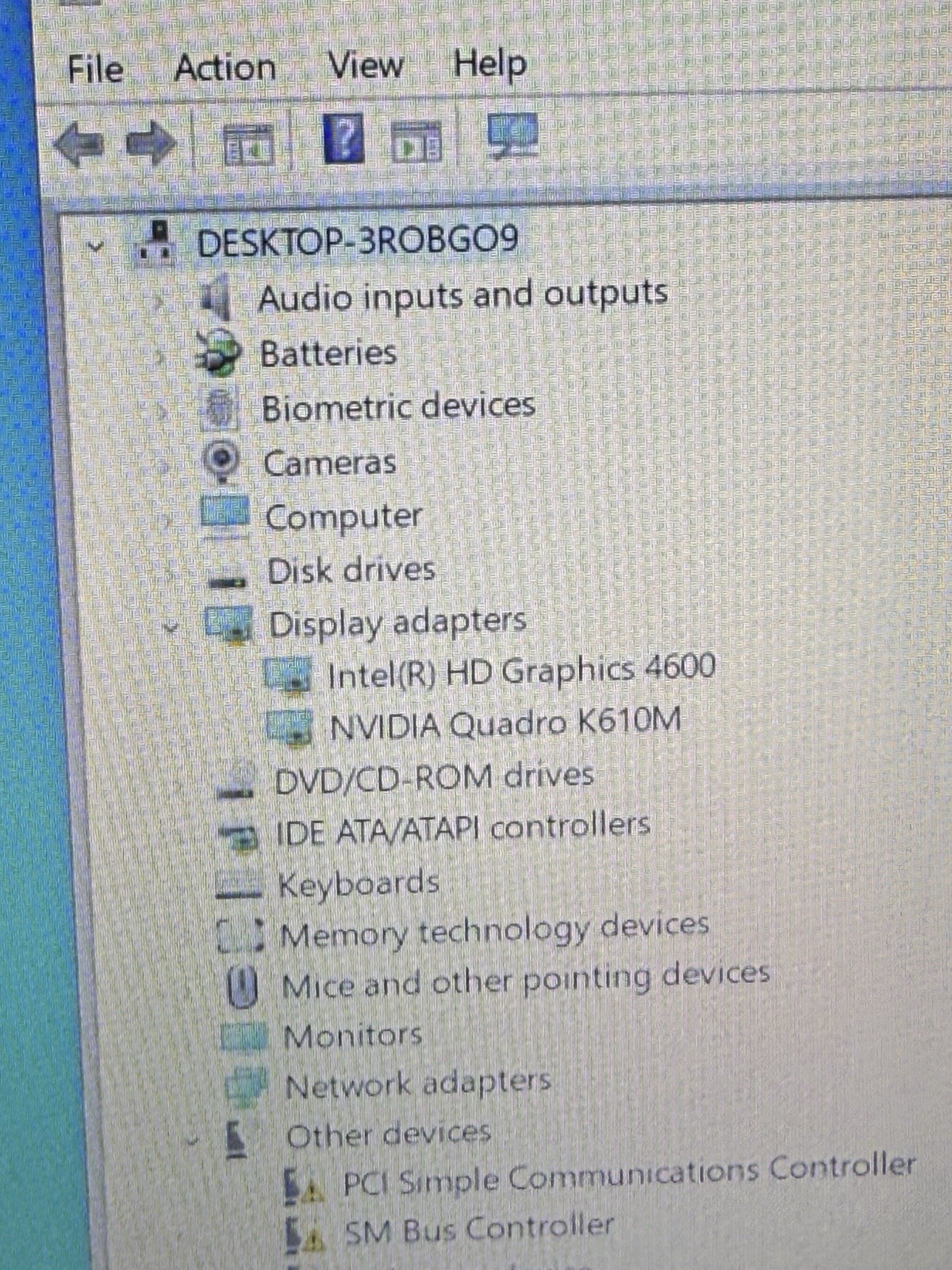
Task: Click the blue Help question mark icon
Action: (344, 139)
